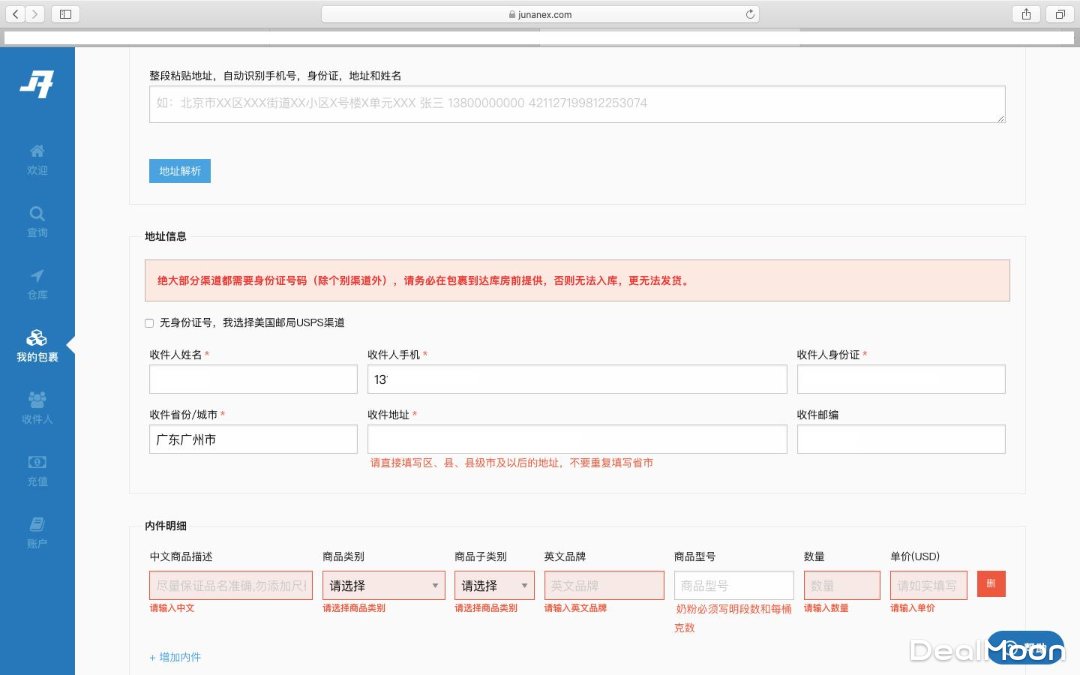Expand the 商品类别 dropdown
Screen dimensions: 1080x675
click(x=384, y=586)
